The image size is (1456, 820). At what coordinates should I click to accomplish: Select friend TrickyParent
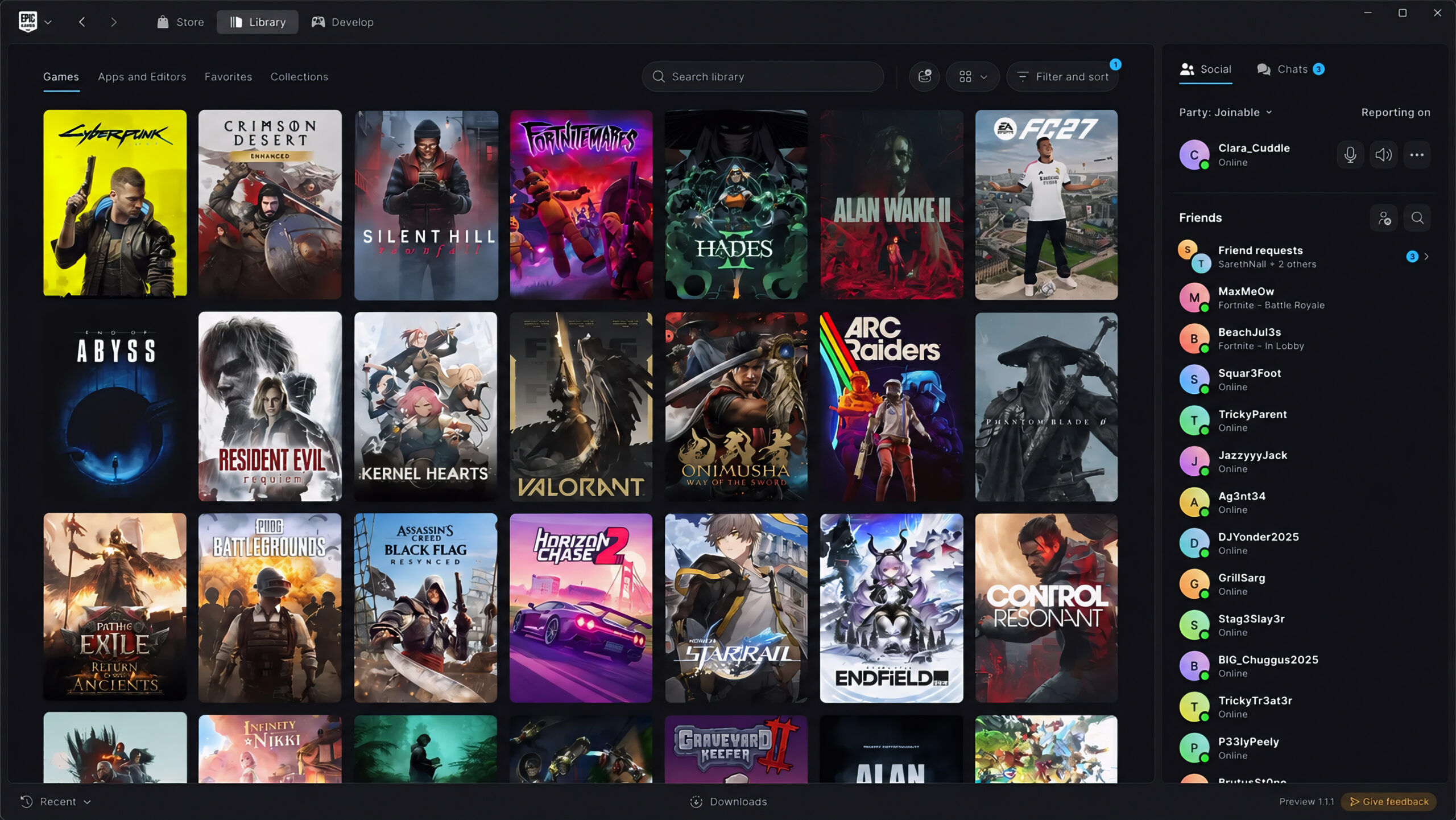click(x=1304, y=421)
